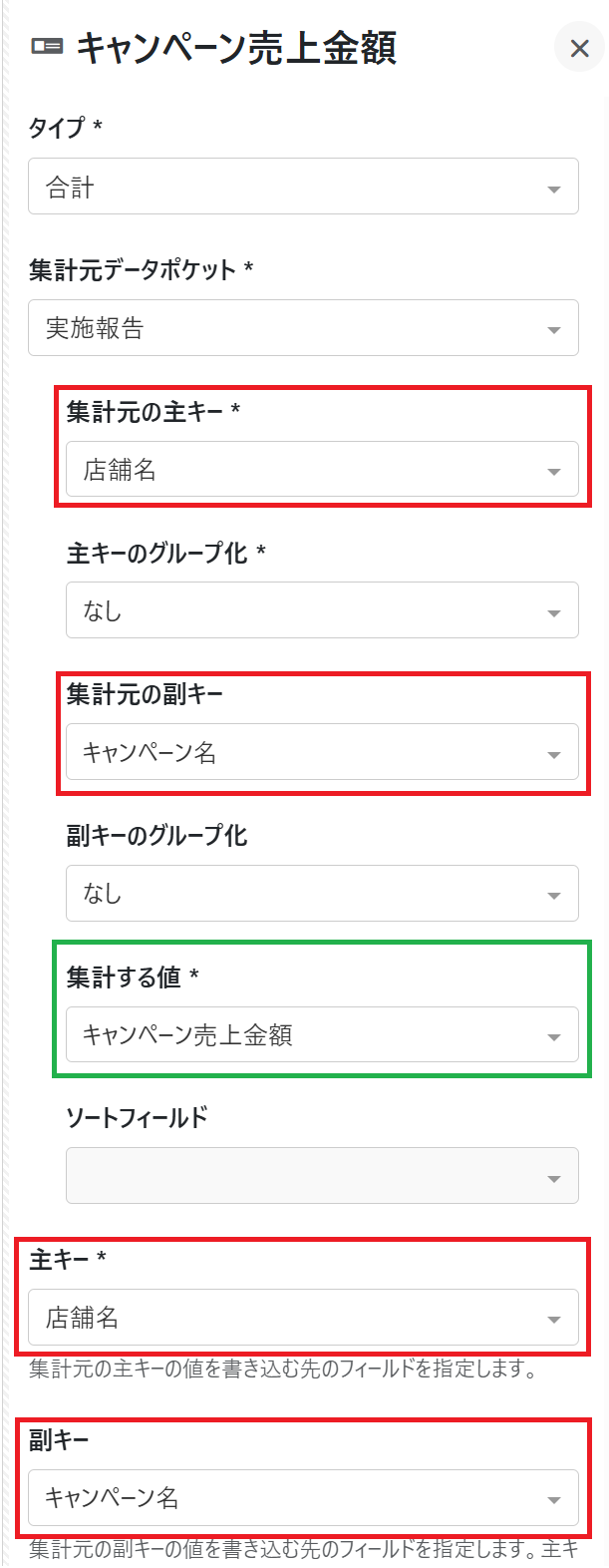Image resolution: width=609 pixels, height=1568 pixels.
Task: Click the arrow of the タイプ dropdown
Action: pyautogui.click(x=554, y=190)
